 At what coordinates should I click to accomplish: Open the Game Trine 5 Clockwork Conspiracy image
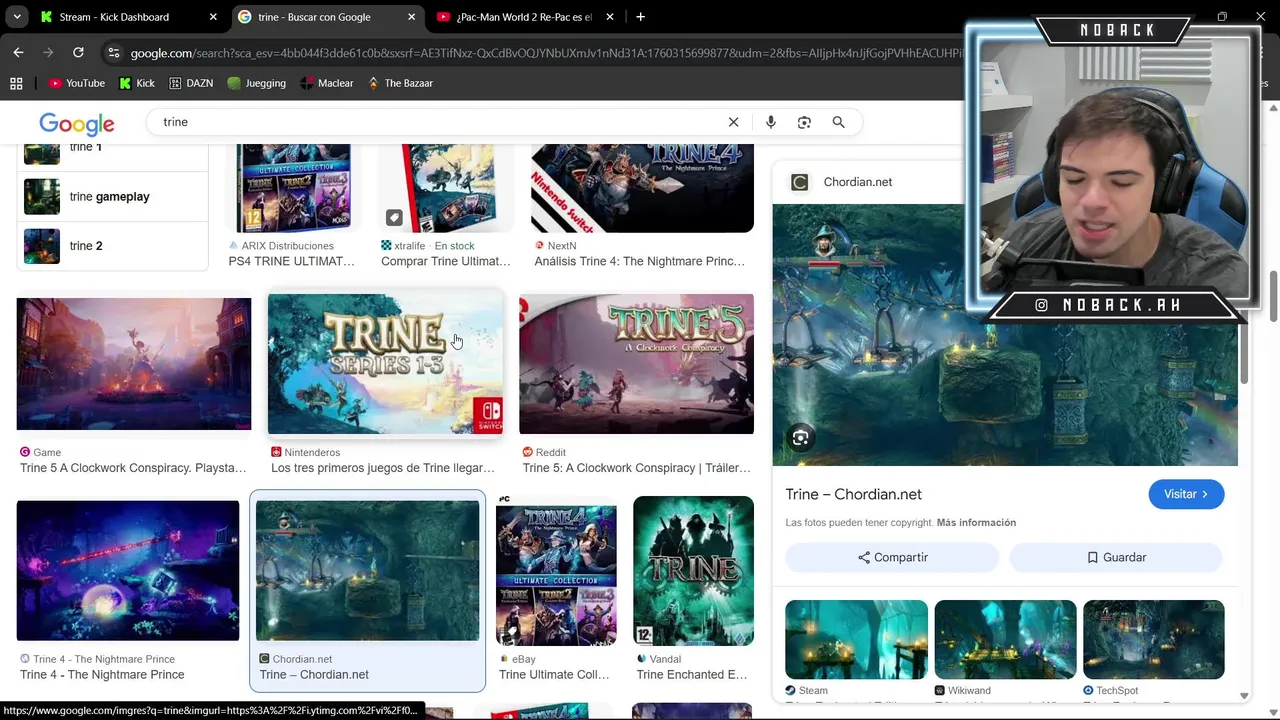pos(133,364)
